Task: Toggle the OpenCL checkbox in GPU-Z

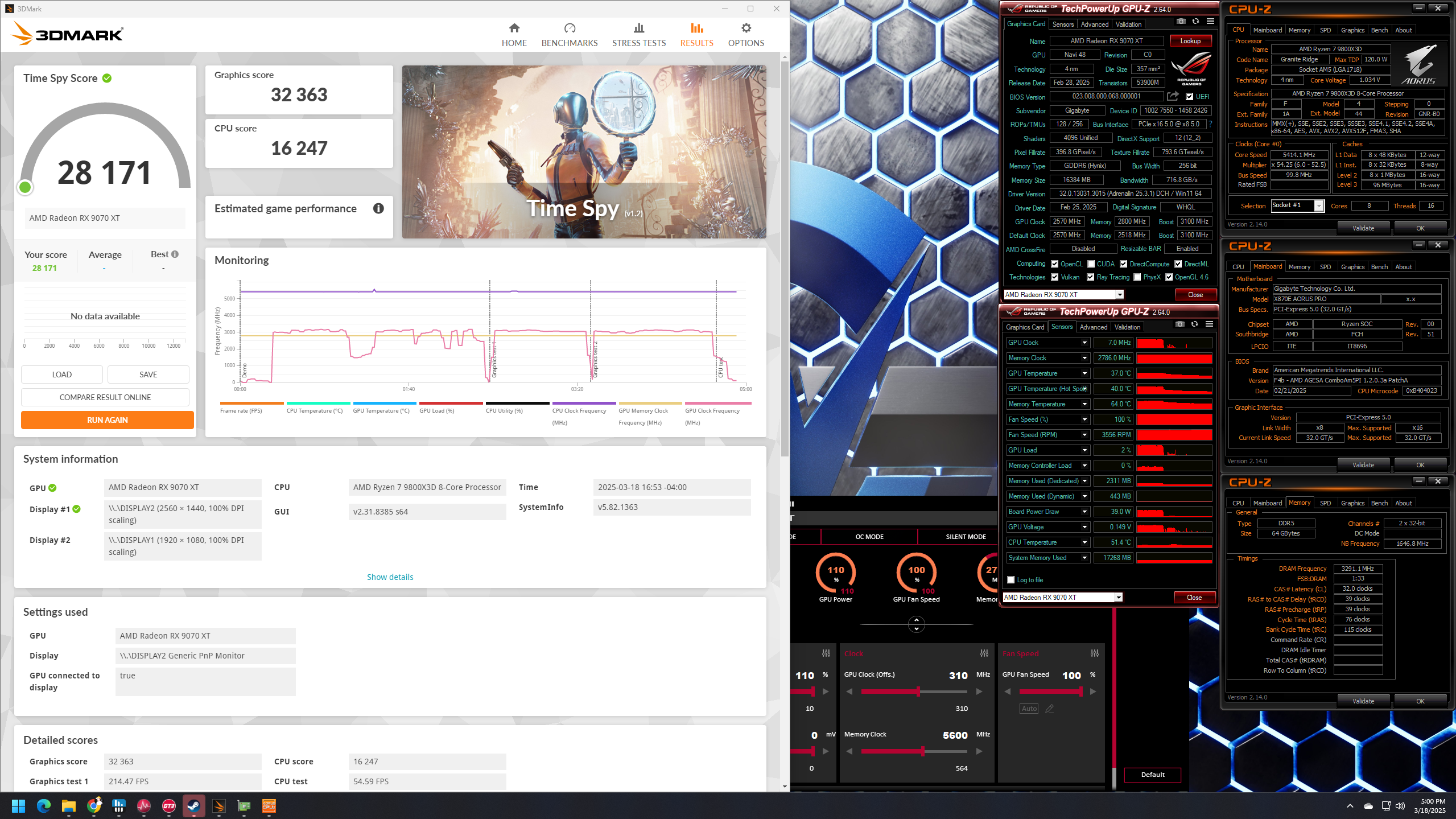Action: point(1054,264)
